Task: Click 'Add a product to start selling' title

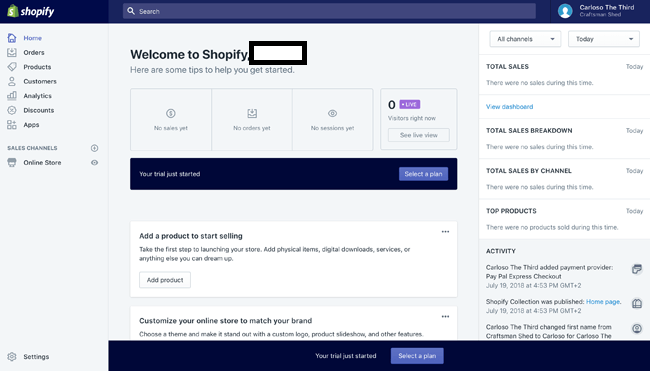Action: click(x=191, y=236)
